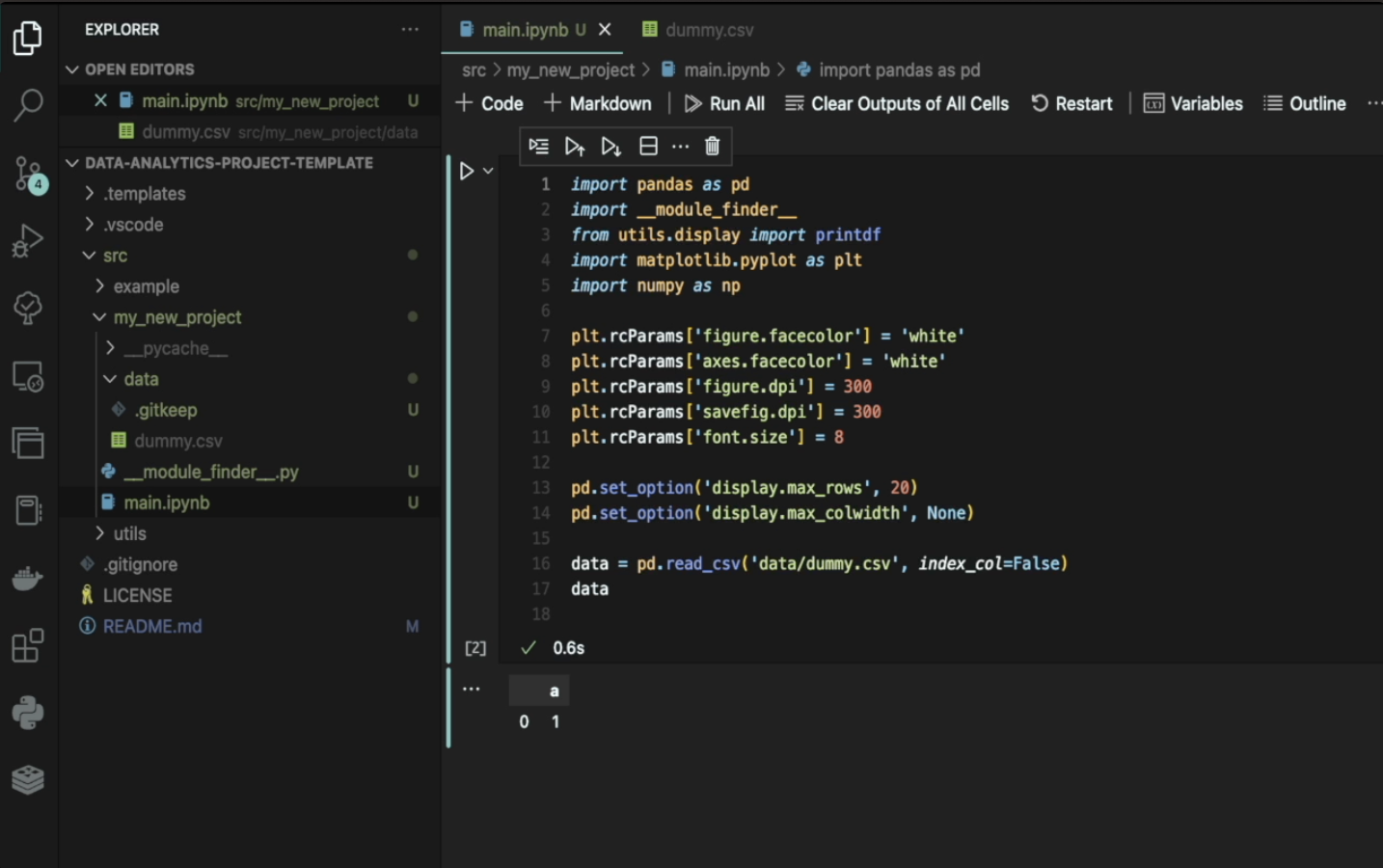The image size is (1383, 868).
Task: Open the Docker extension view
Action: pyautogui.click(x=28, y=578)
